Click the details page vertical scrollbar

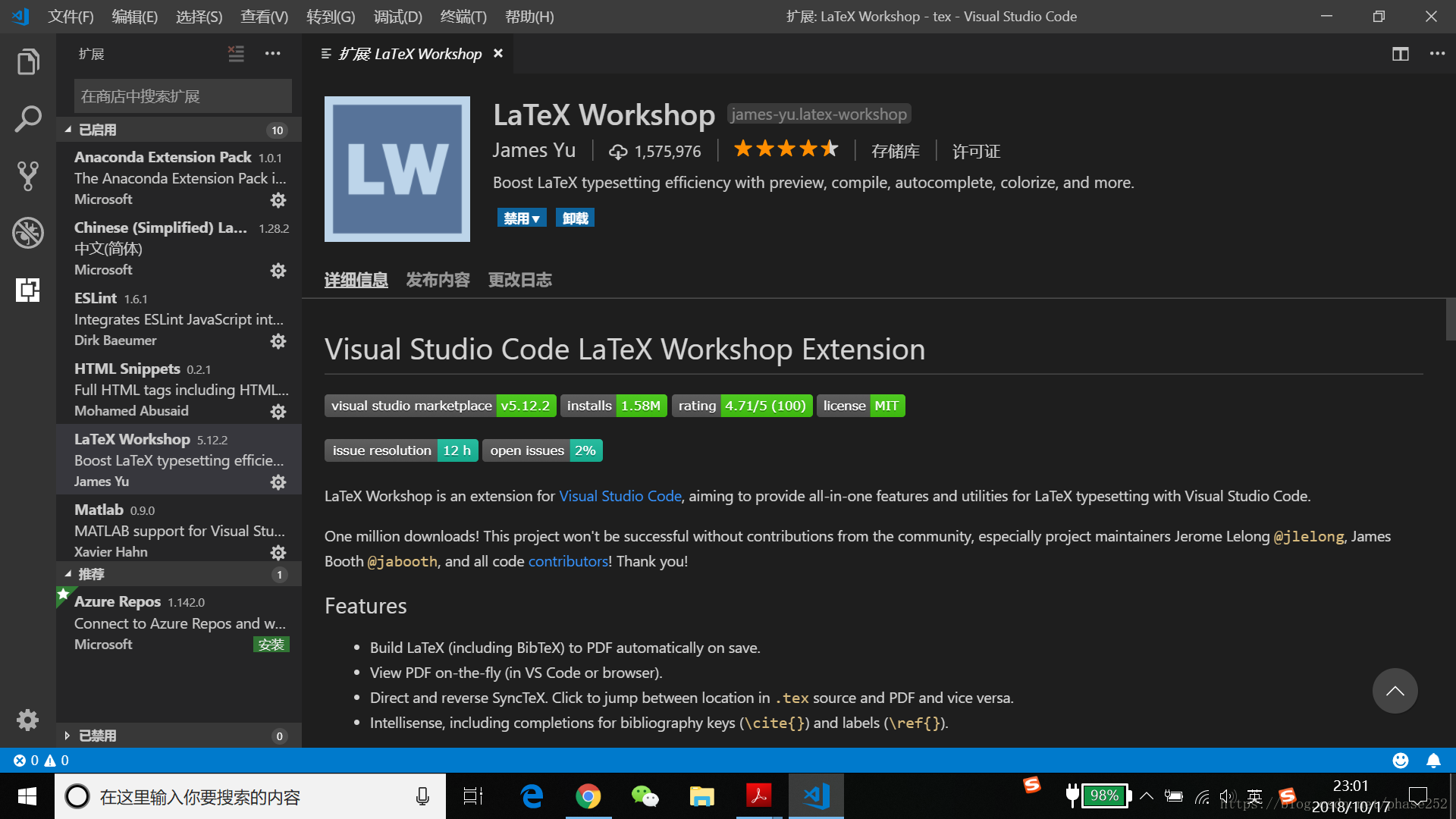pos(1451,320)
